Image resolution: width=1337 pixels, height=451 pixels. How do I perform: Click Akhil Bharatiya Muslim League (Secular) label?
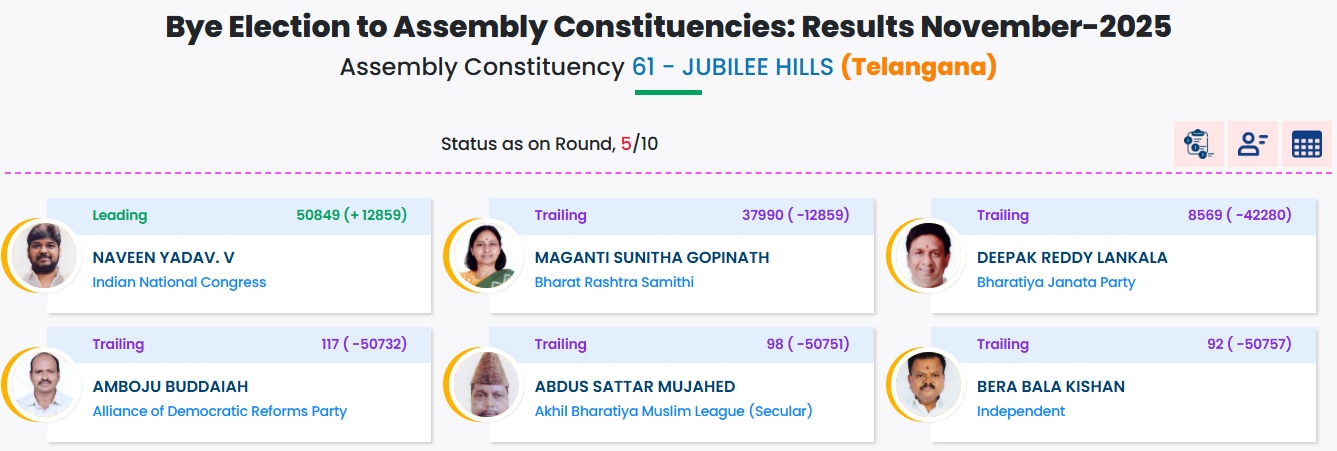click(x=673, y=411)
